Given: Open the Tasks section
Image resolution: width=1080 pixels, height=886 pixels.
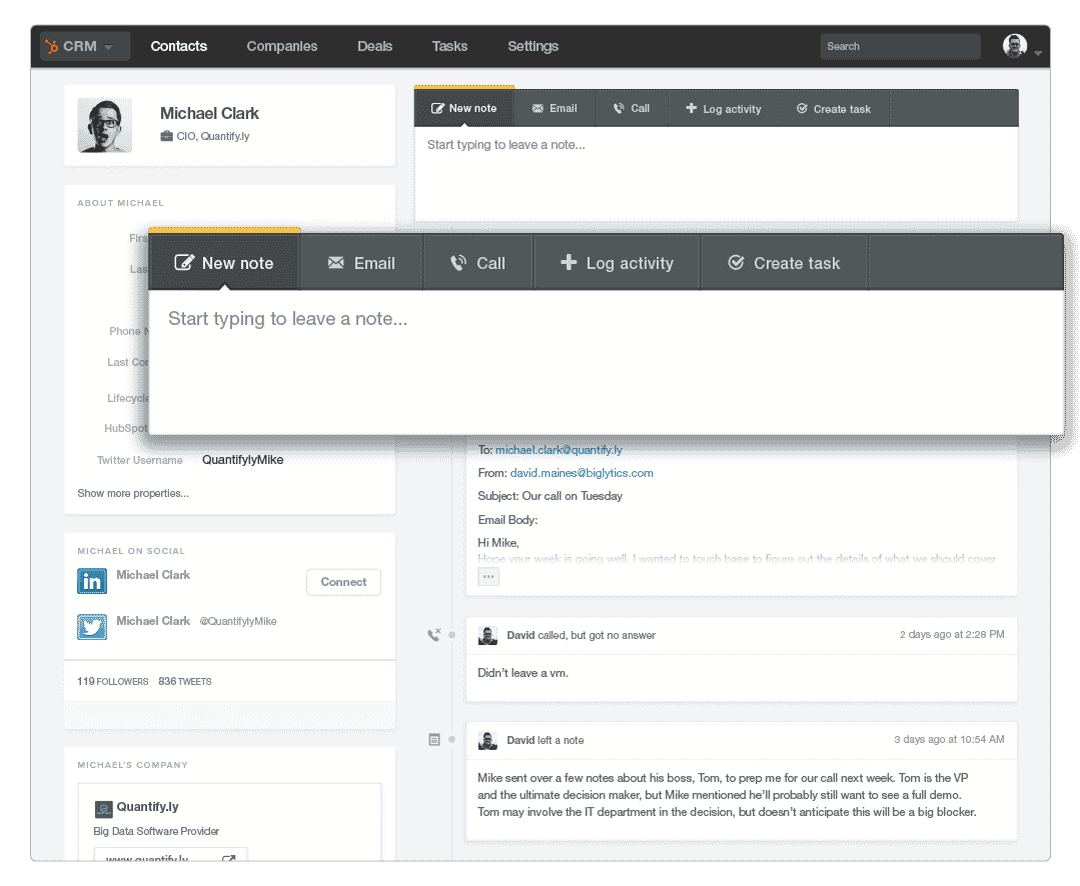Looking at the screenshot, I should pyautogui.click(x=449, y=46).
